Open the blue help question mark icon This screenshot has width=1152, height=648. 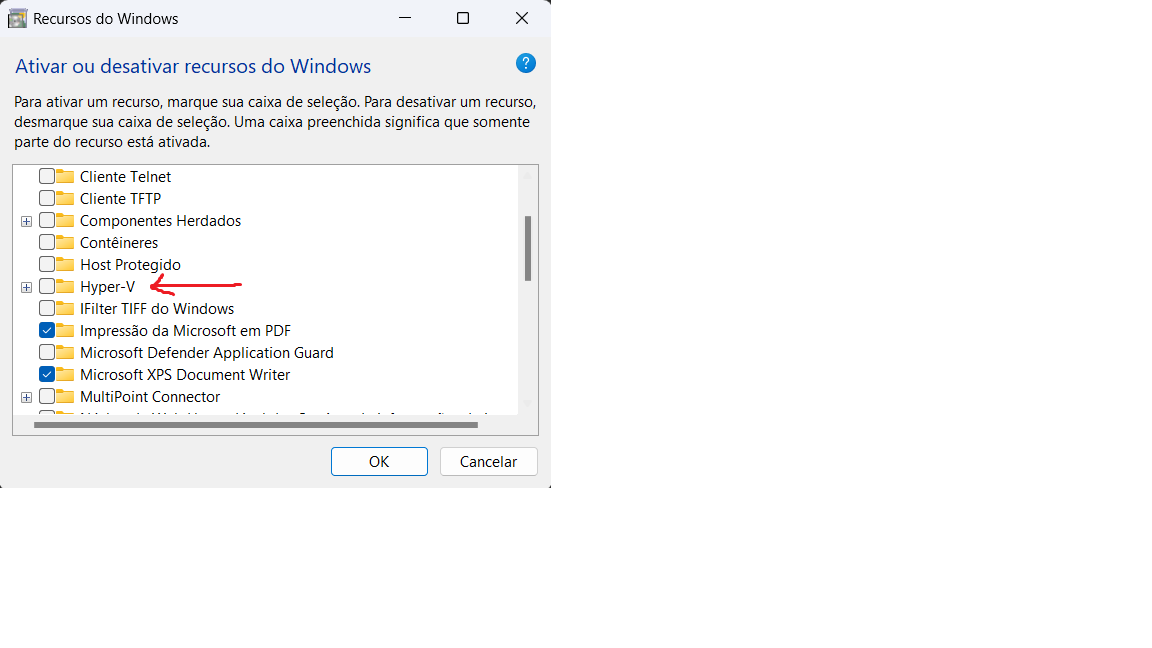pyautogui.click(x=525, y=63)
